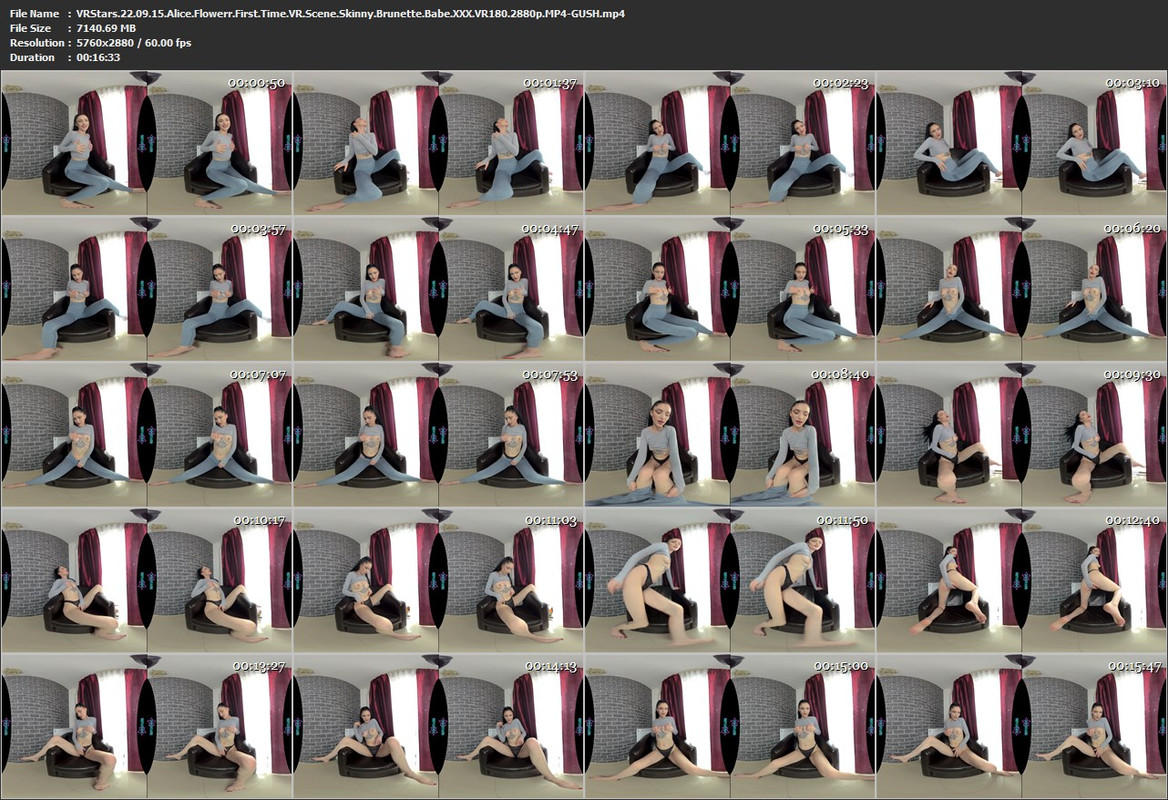Open the frame stamped 00:14:13
This screenshot has height=800, width=1168.
click(x=439, y=727)
